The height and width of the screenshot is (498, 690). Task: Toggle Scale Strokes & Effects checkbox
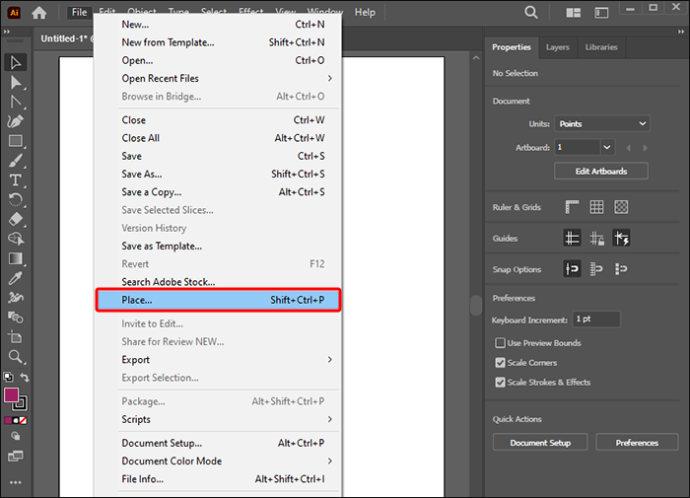500,382
